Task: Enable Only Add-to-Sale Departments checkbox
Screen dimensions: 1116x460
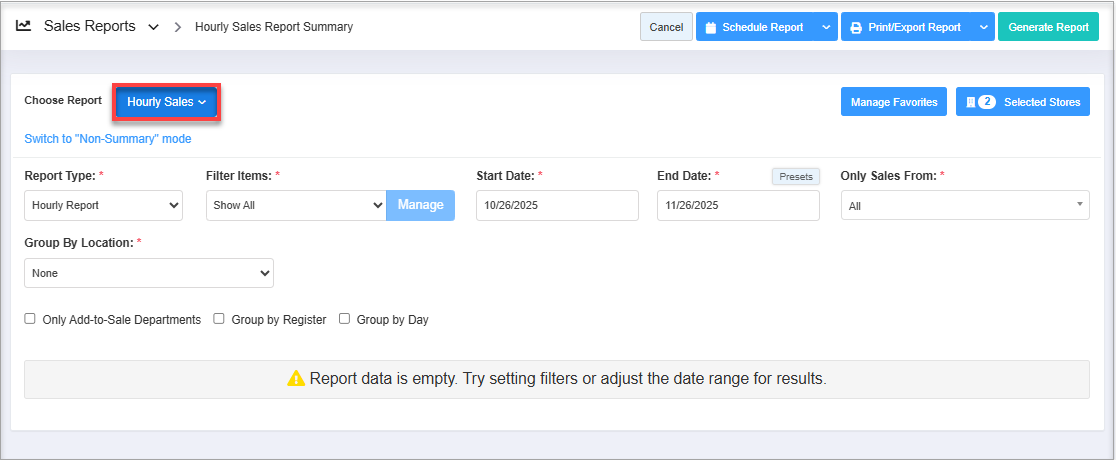Action: click(x=30, y=320)
